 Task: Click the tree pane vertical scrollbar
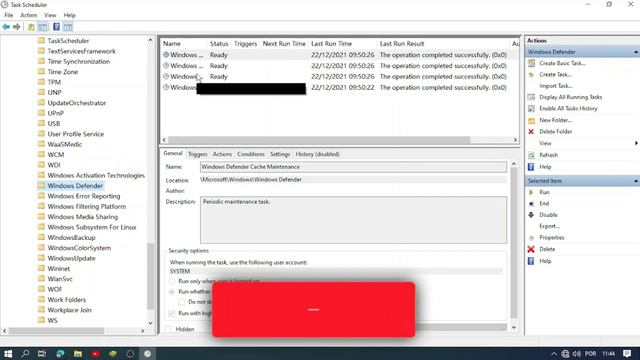pos(150,276)
